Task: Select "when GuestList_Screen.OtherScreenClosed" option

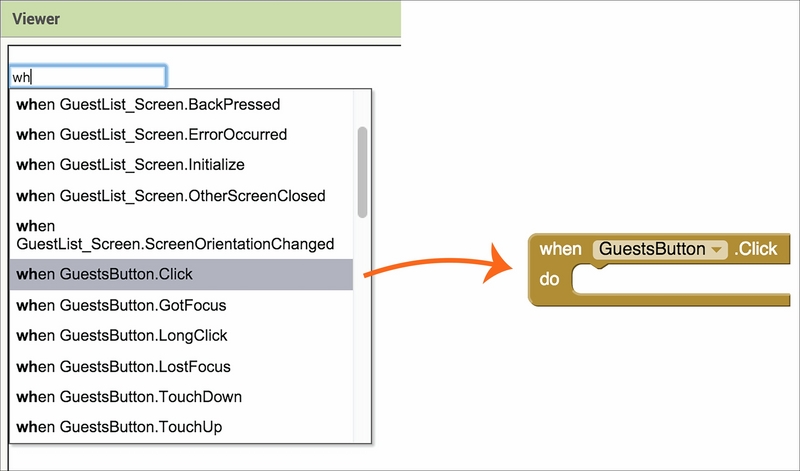Action: pyautogui.click(x=171, y=196)
